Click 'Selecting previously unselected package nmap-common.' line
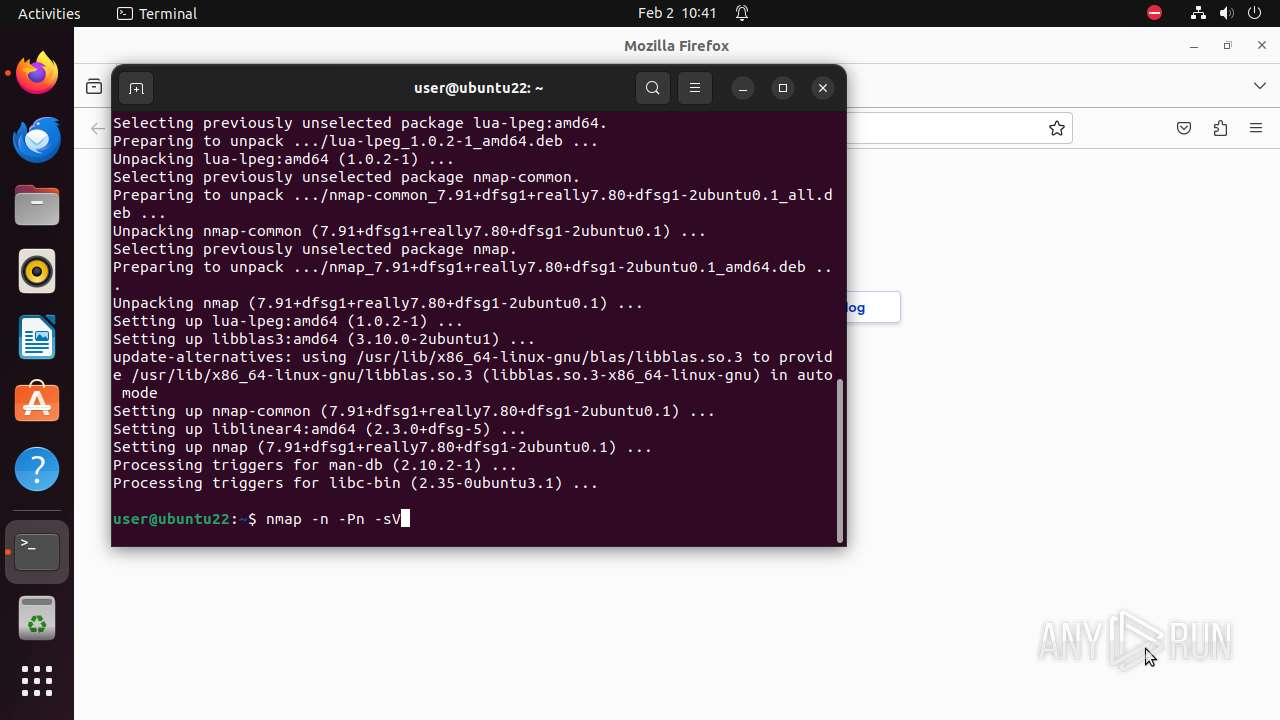Image resolution: width=1280 pixels, height=720 pixels. 346,177
